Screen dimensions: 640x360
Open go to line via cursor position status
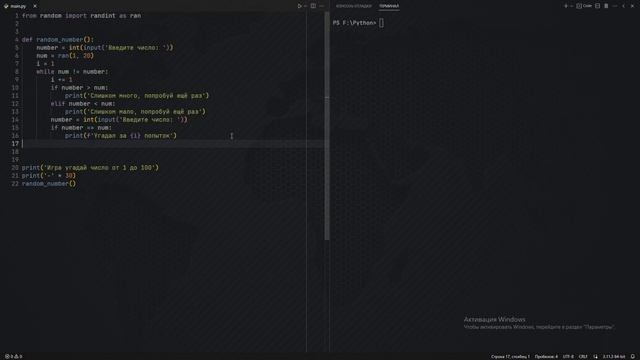510,356
